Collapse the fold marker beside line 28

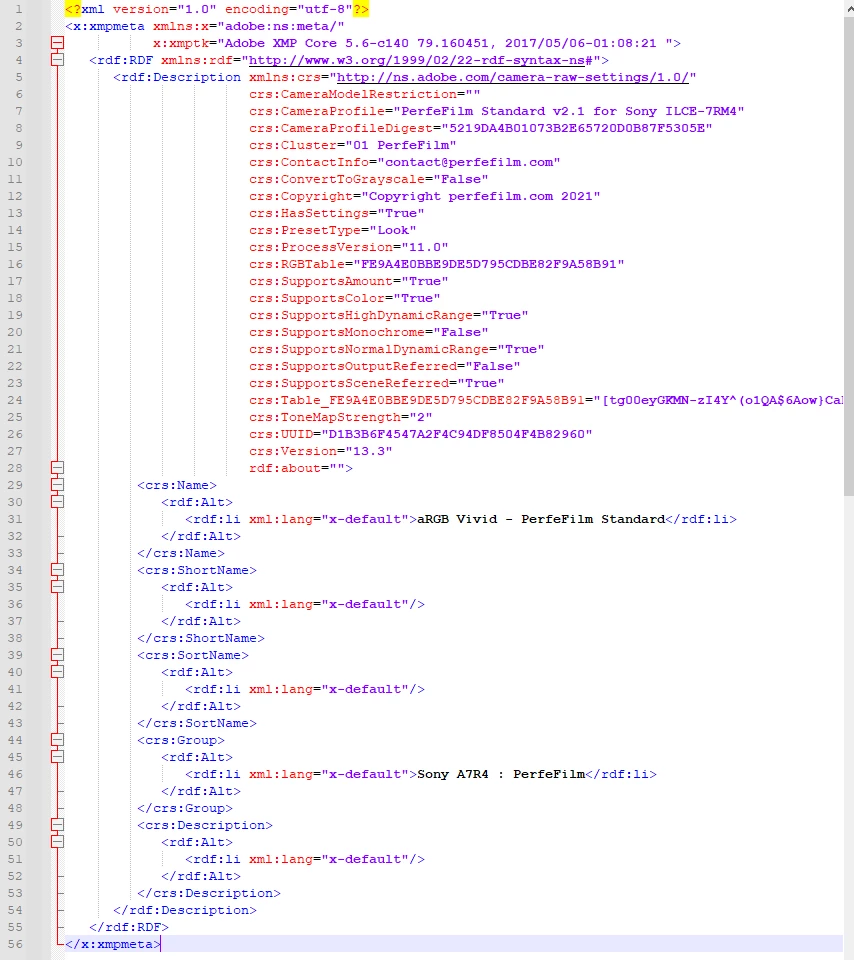tap(57, 468)
